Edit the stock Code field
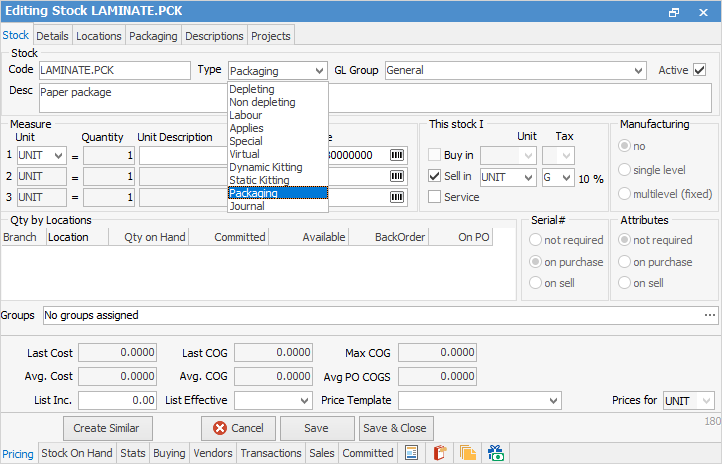Viewport: 722px width, 464px height. coord(115,70)
